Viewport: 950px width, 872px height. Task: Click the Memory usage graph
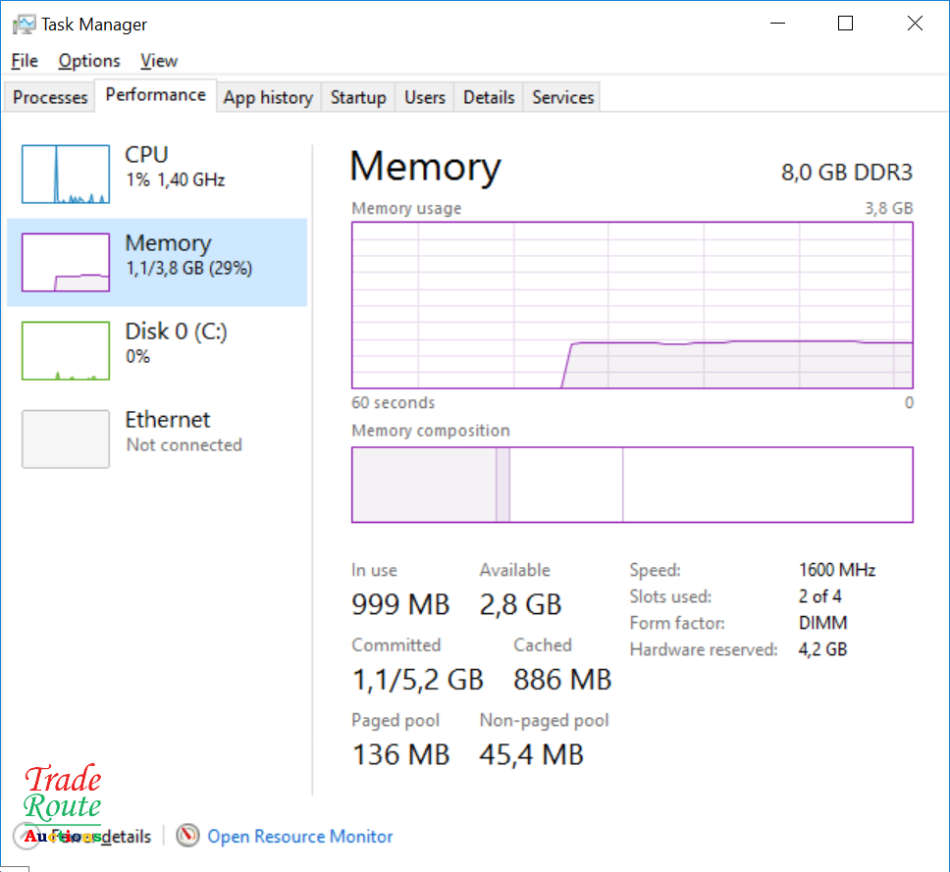pyautogui.click(x=632, y=305)
